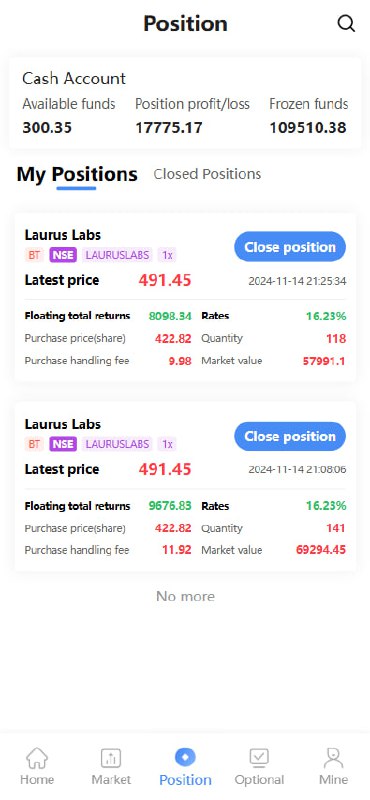Tap the Position nav icon
Image resolution: width=370 pixels, height=800 pixels.
pyautogui.click(x=185, y=757)
